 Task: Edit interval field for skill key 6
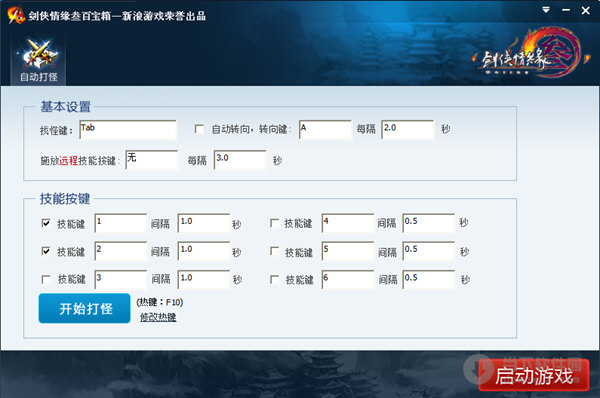tap(429, 279)
